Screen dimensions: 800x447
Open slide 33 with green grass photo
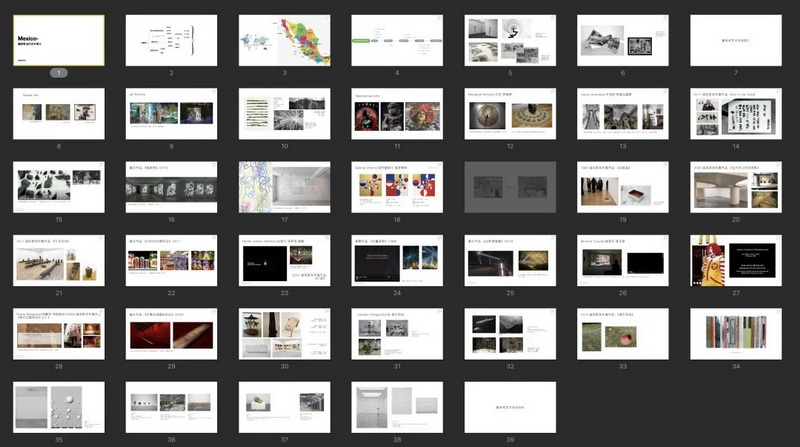pos(623,333)
